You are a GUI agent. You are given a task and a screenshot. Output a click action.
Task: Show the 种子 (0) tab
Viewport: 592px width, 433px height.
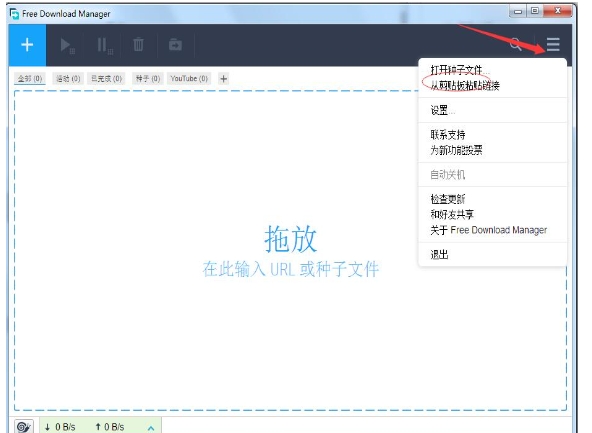tap(148, 79)
